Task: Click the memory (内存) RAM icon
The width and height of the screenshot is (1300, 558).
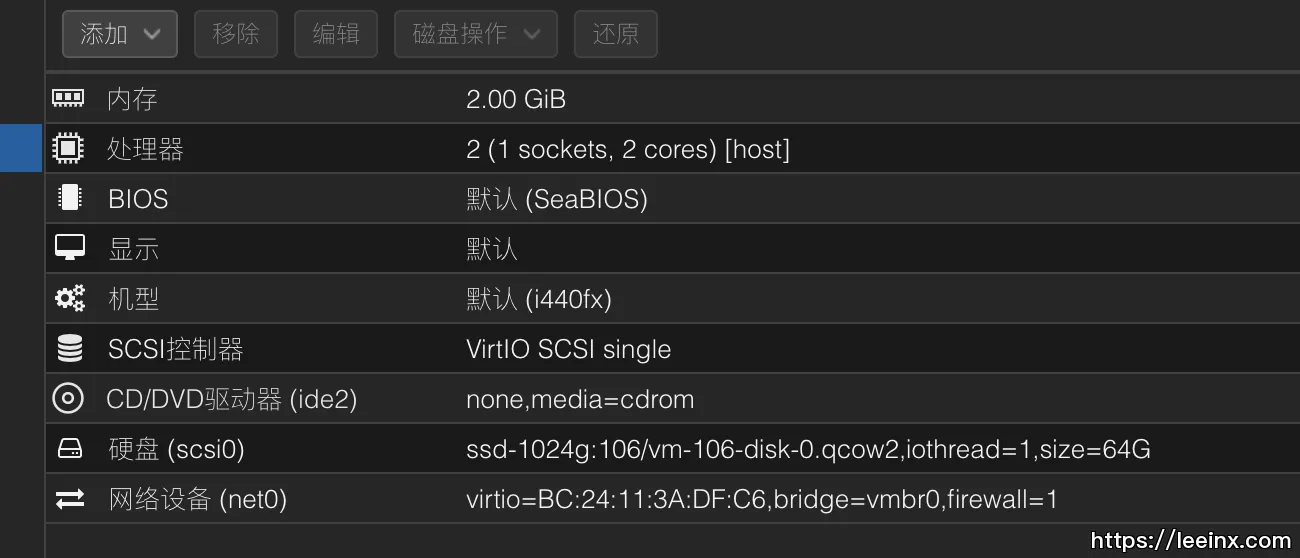Action: pyautogui.click(x=68, y=98)
